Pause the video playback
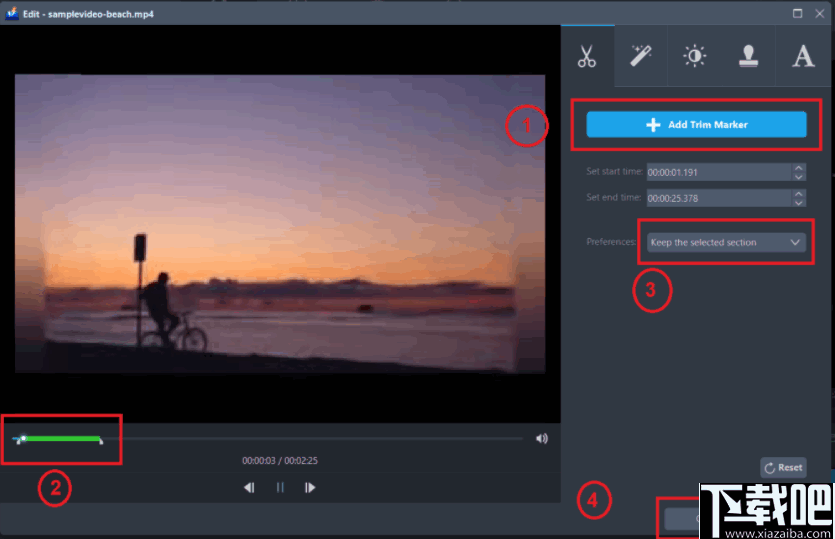 [x=280, y=487]
